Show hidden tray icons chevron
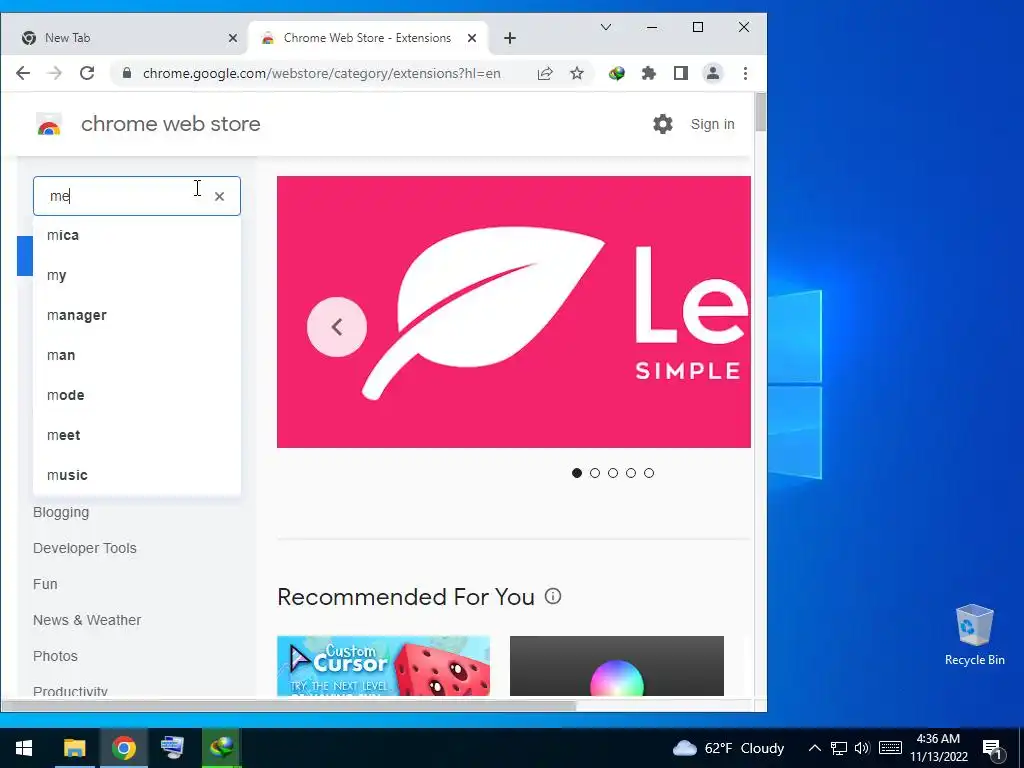 point(814,748)
